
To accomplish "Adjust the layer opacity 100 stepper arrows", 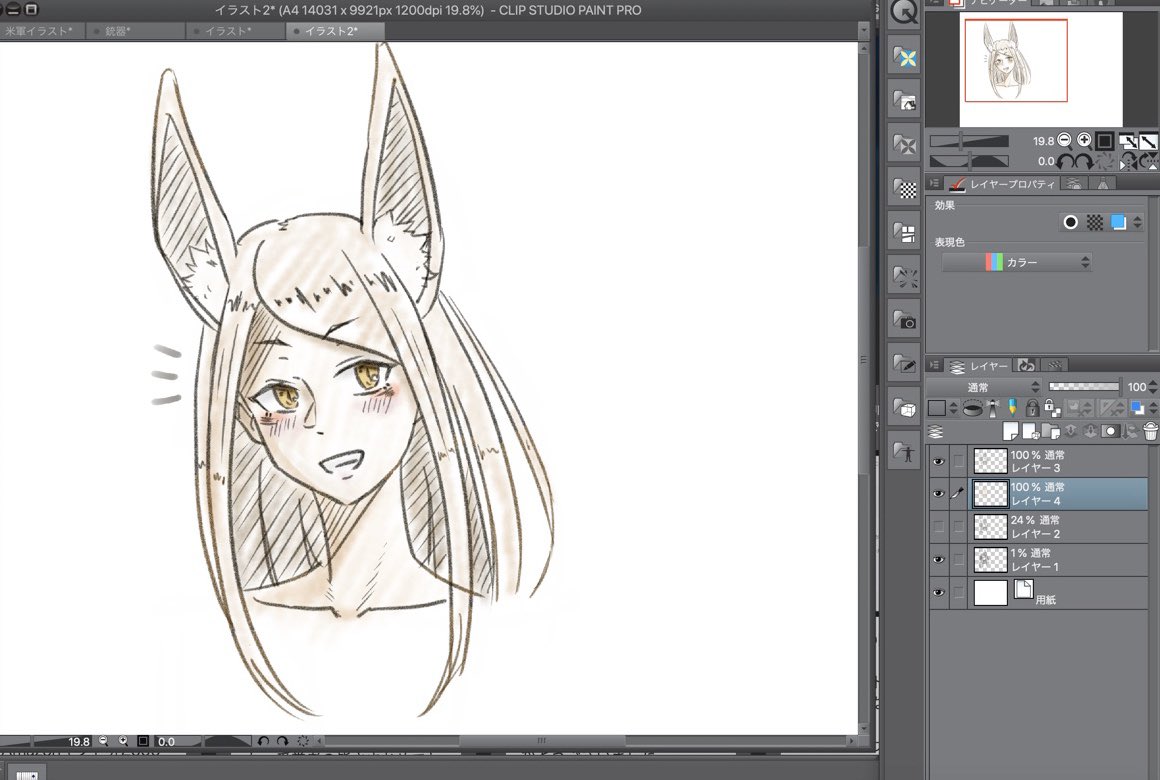I will pyautogui.click(x=1153, y=387).
